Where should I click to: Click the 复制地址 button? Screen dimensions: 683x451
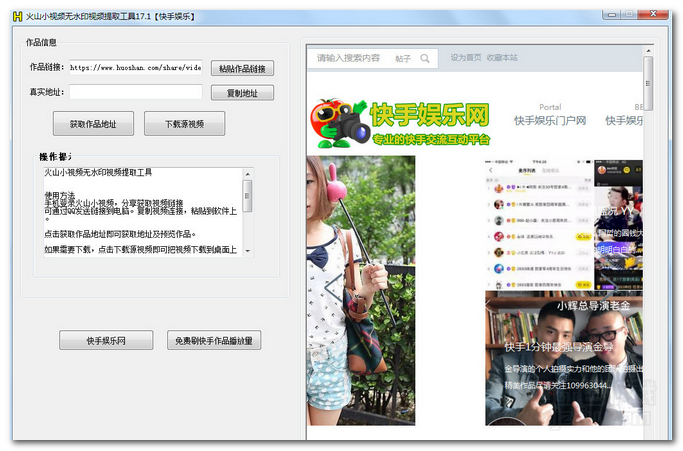click(x=242, y=93)
